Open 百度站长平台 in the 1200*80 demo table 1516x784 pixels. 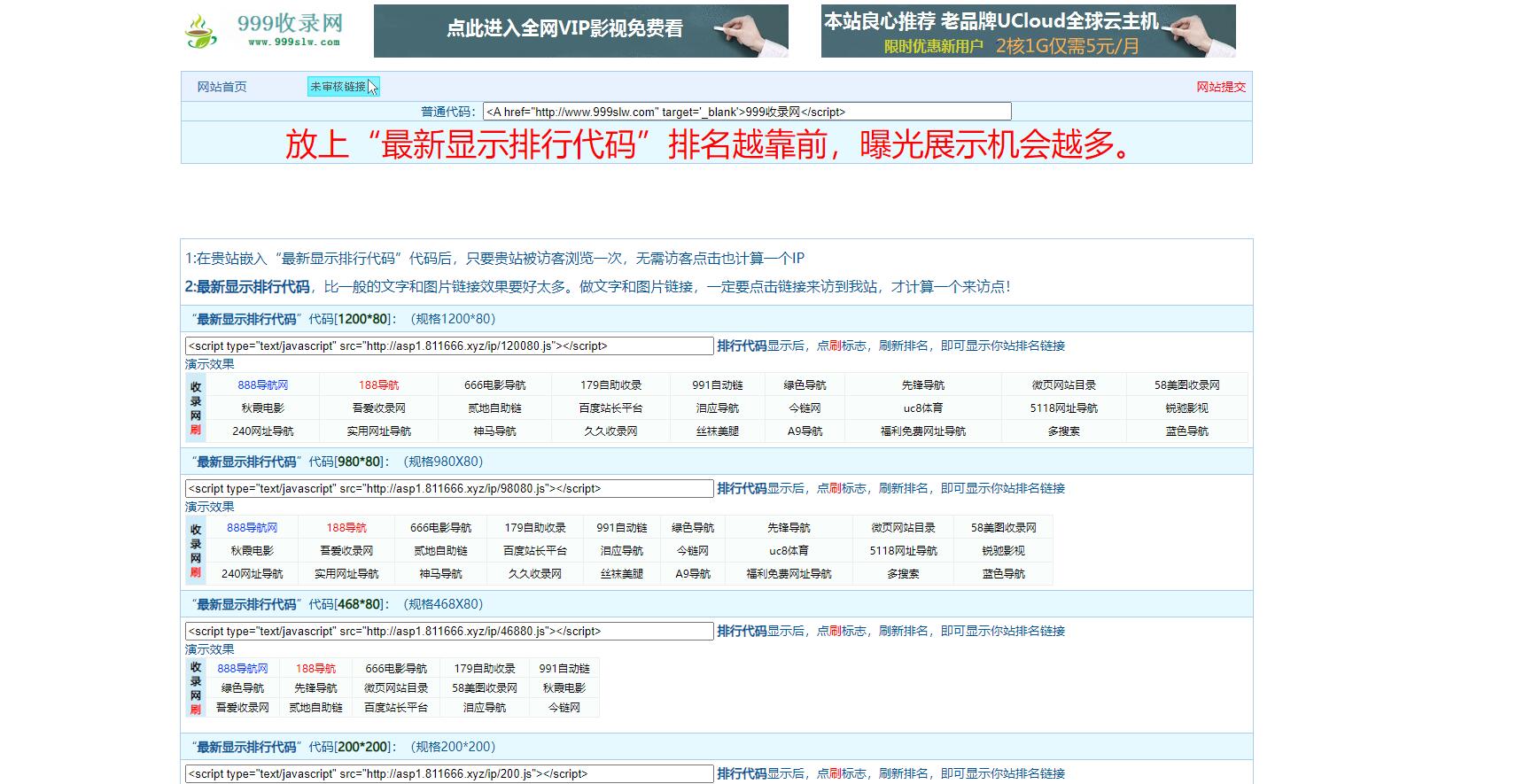(611, 408)
